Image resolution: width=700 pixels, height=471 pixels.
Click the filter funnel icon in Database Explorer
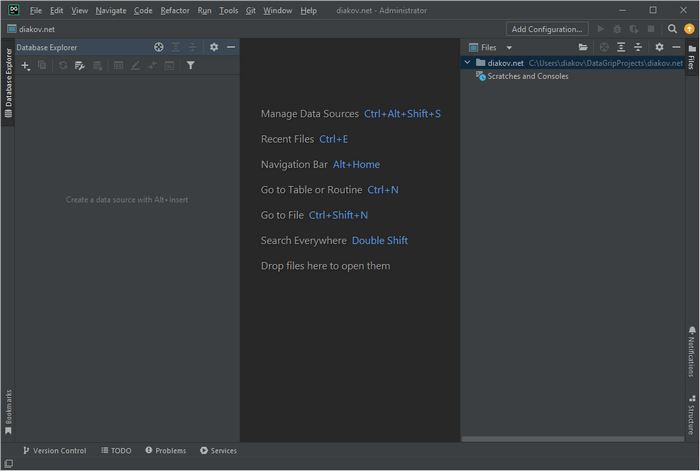(190, 65)
